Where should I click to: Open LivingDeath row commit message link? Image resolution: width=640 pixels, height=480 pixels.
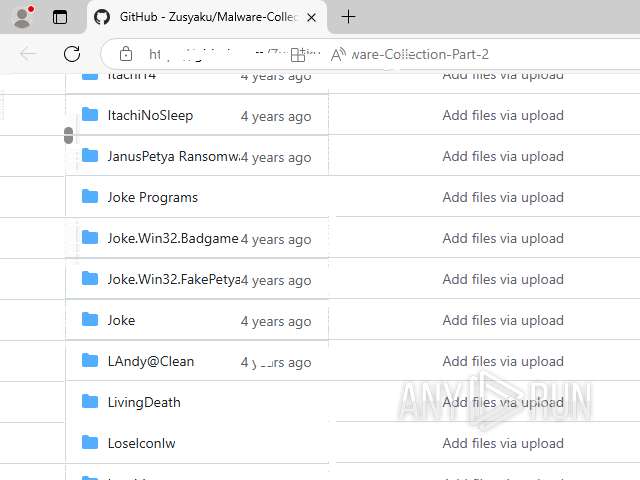click(503, 402)
